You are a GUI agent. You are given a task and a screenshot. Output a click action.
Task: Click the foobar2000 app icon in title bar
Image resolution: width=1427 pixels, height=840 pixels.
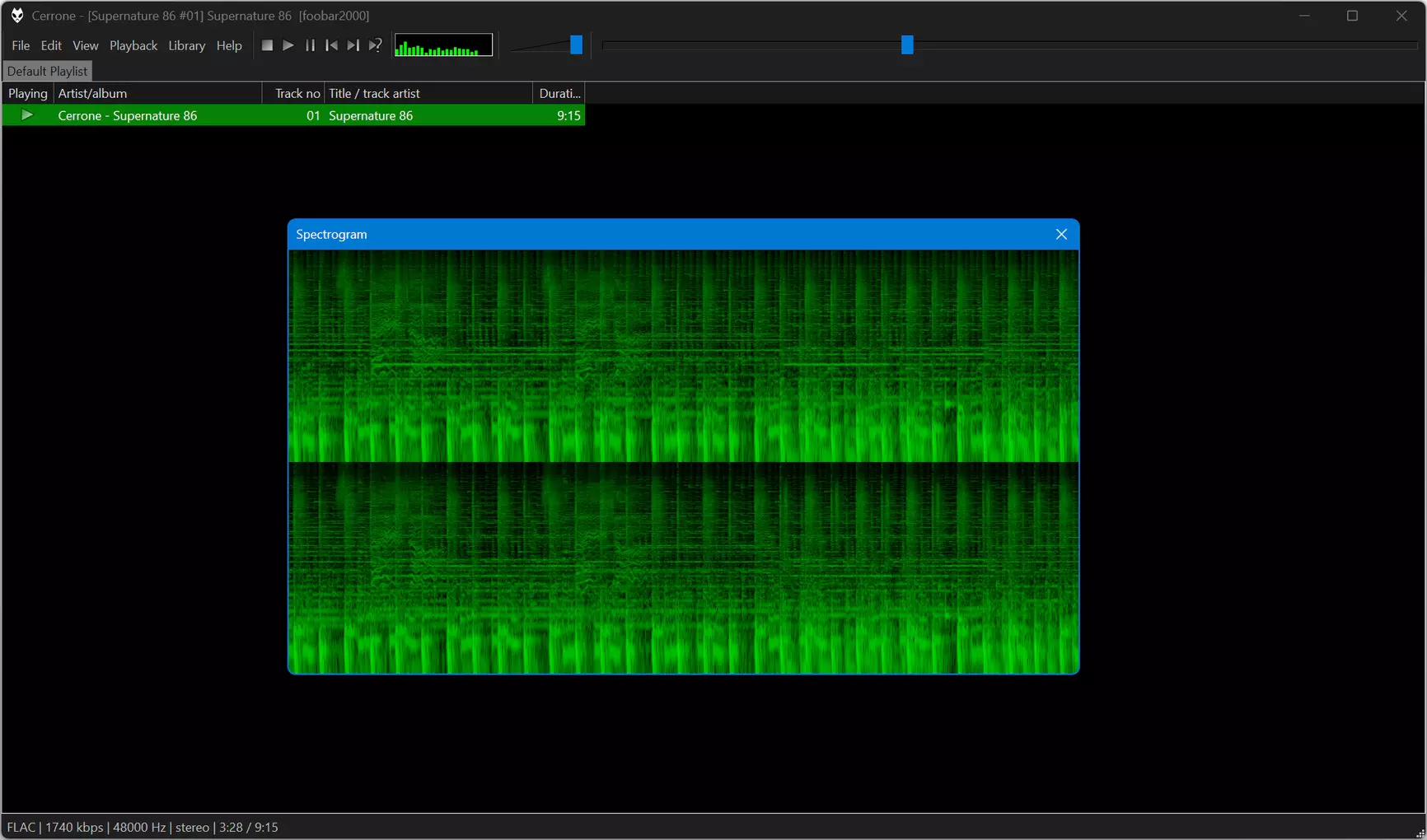[x=16, y=16]
